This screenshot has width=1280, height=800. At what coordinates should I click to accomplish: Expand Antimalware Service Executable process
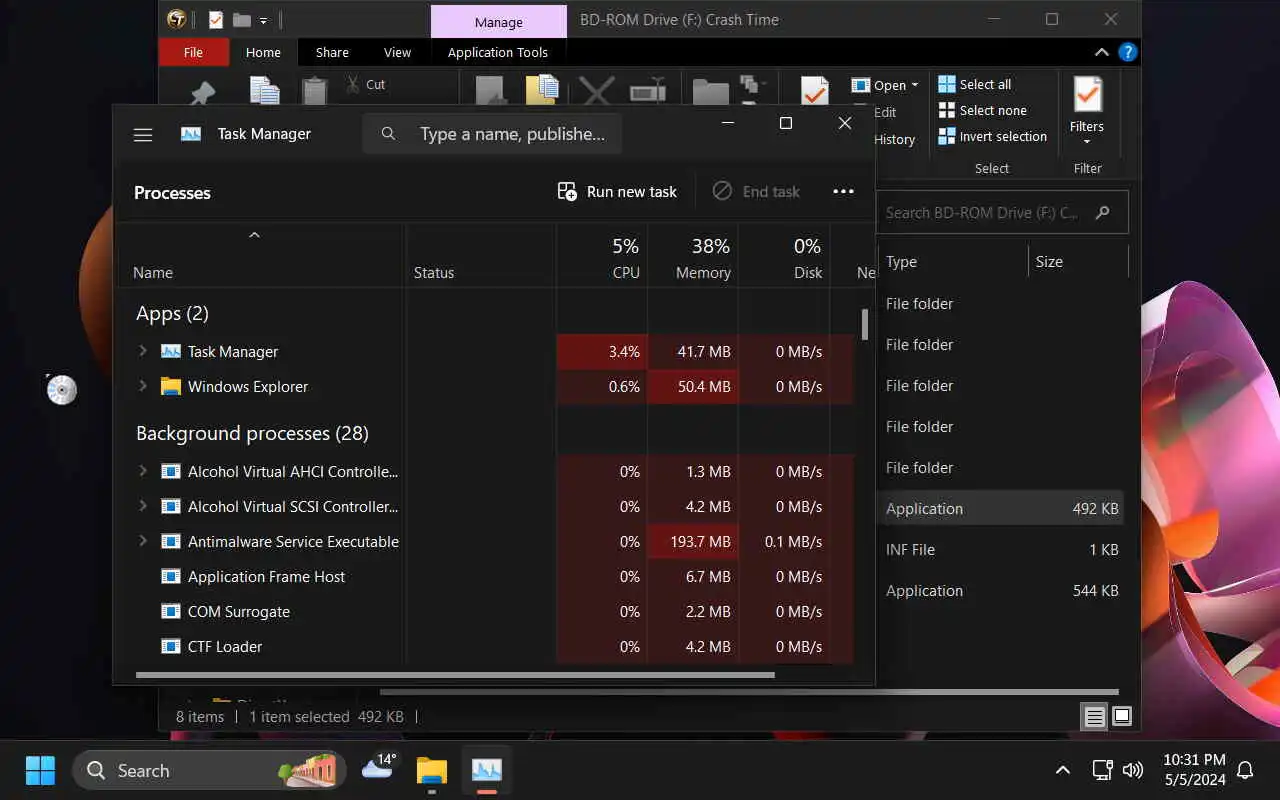click(x=142, y=541)
